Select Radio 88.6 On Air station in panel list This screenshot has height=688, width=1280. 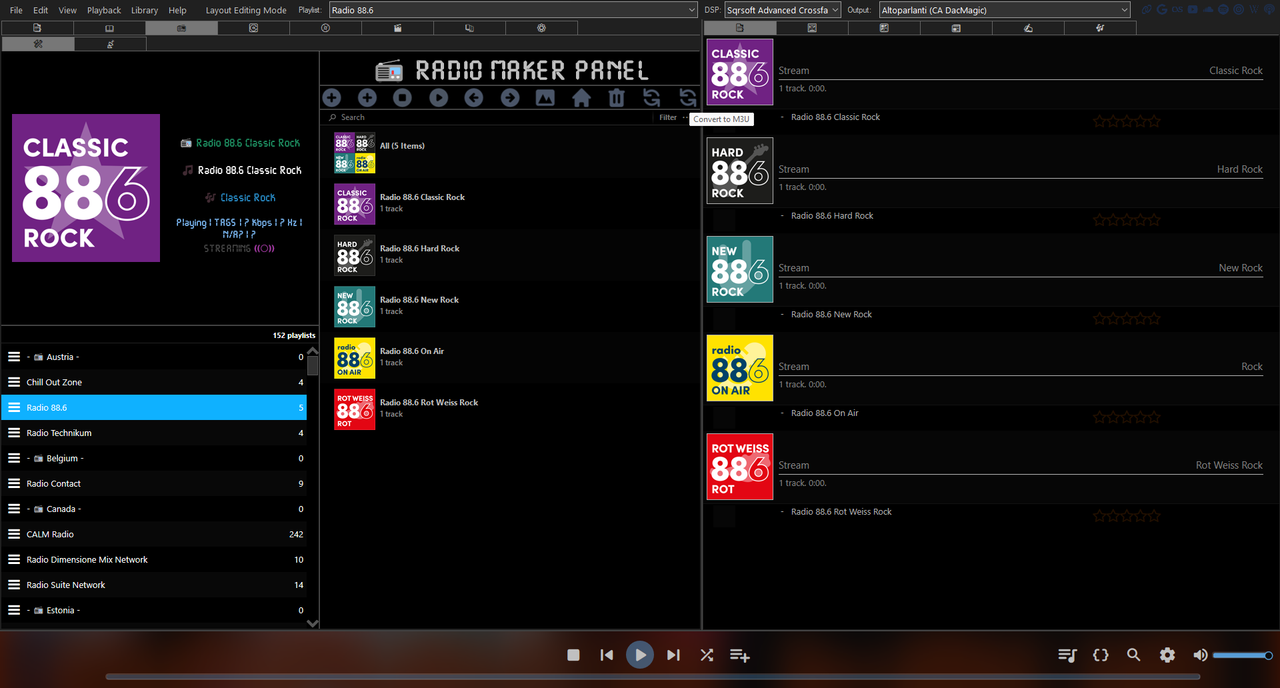508,358
